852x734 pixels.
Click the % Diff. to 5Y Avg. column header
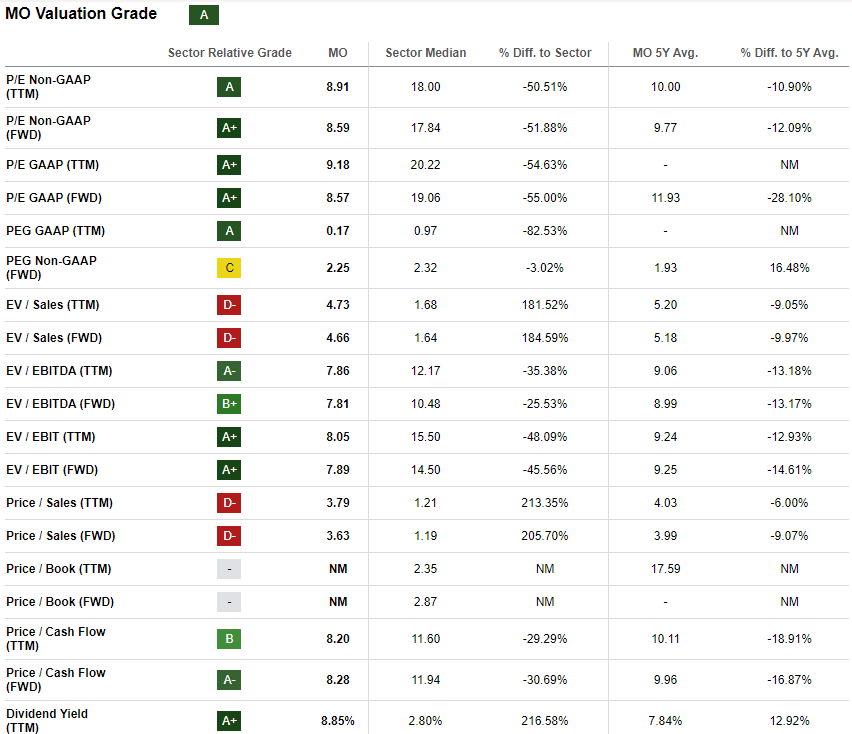point(789,53)
